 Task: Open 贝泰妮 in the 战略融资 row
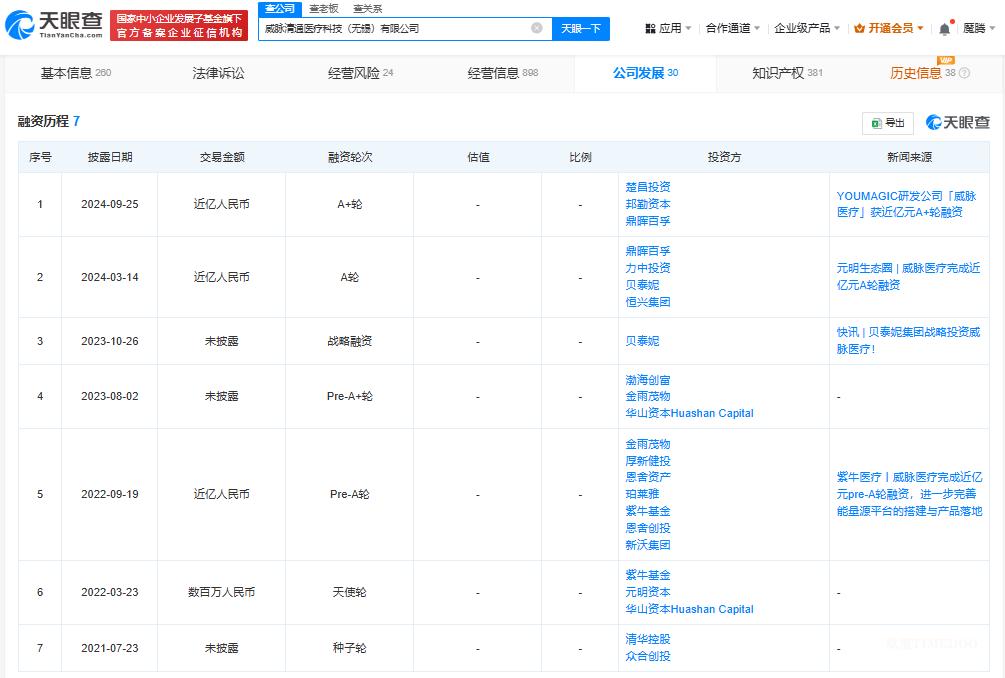coord(642,341)
